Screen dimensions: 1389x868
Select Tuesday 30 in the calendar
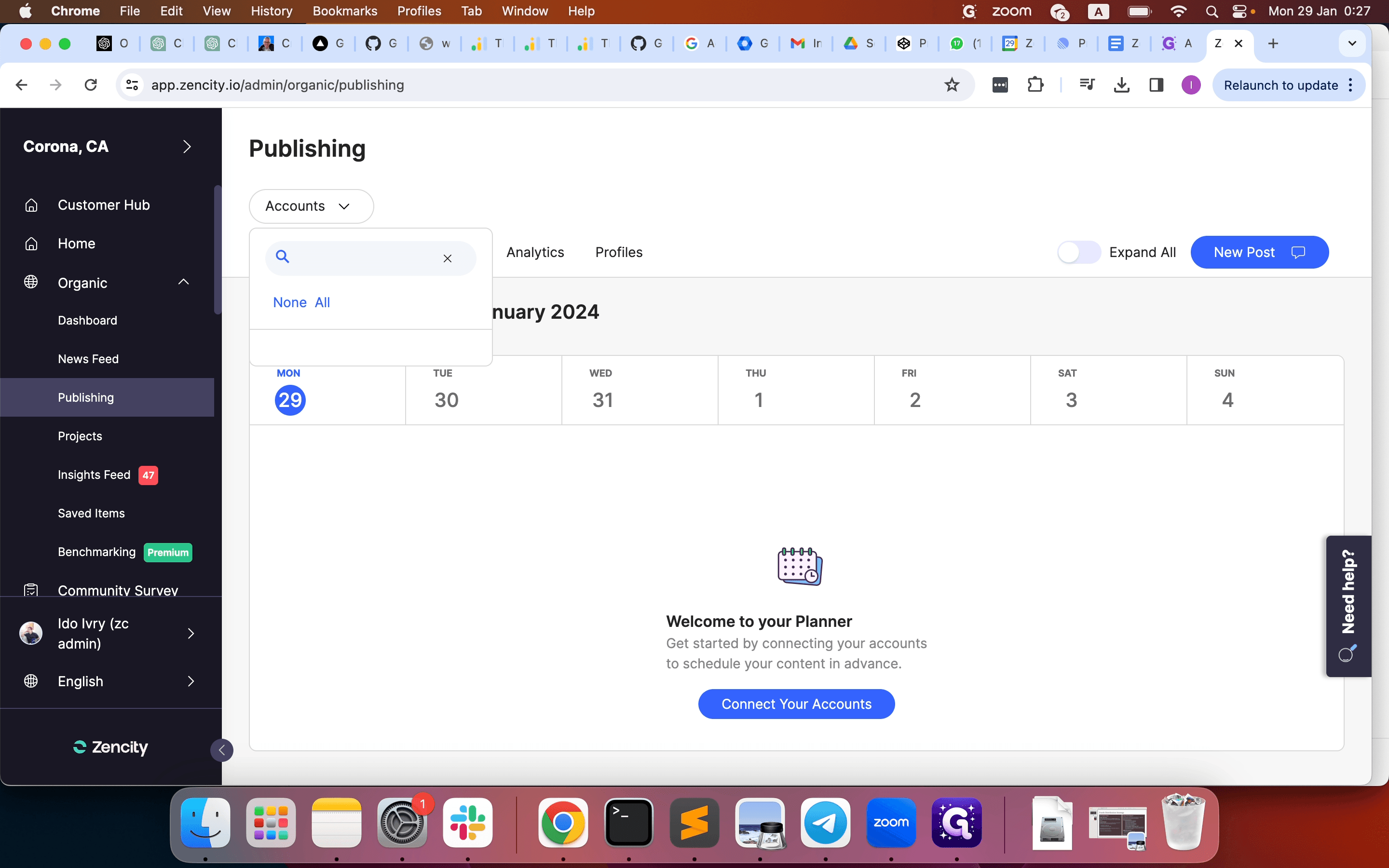pos(446,400)
